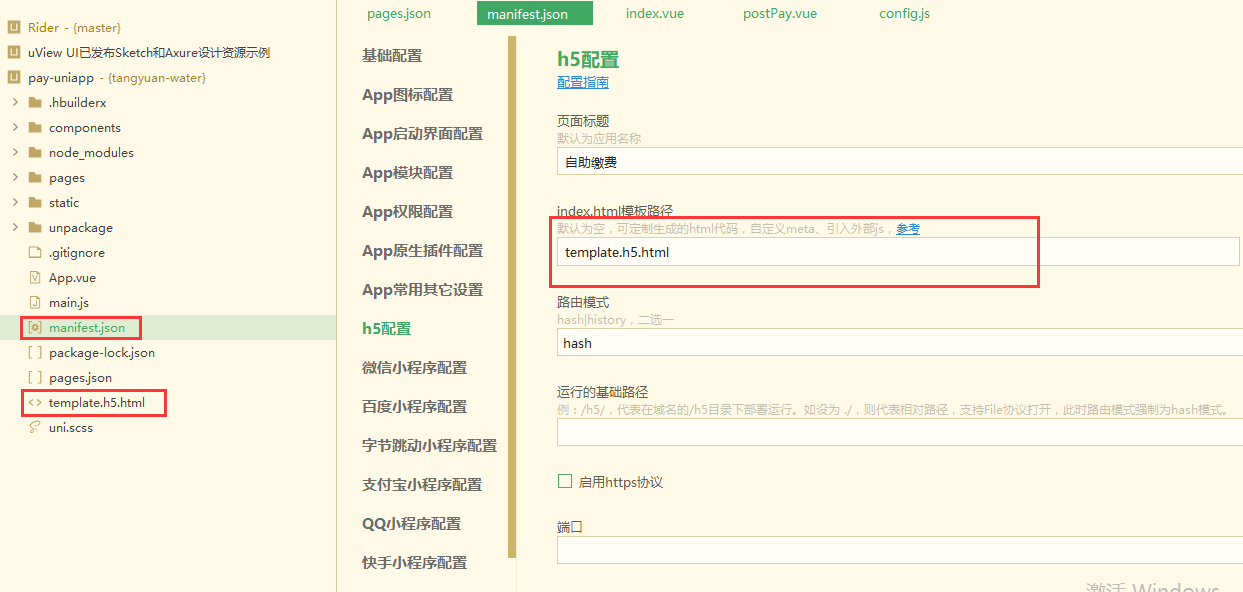The image size is (1243, 592).
Task: Open 微信小程序配置 section
Action: coord(414,368)
